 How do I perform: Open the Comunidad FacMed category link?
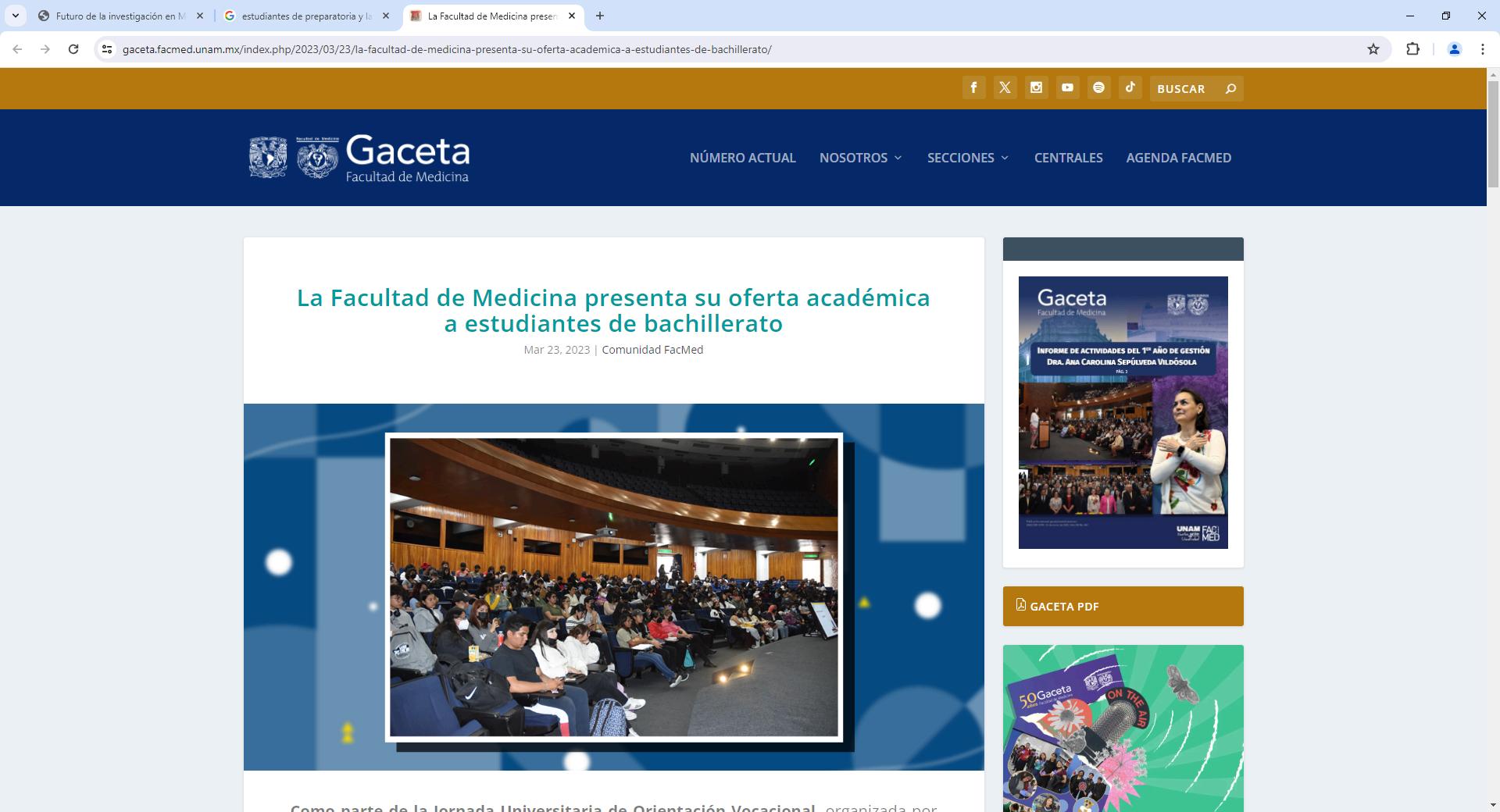[x=652, y=350]
